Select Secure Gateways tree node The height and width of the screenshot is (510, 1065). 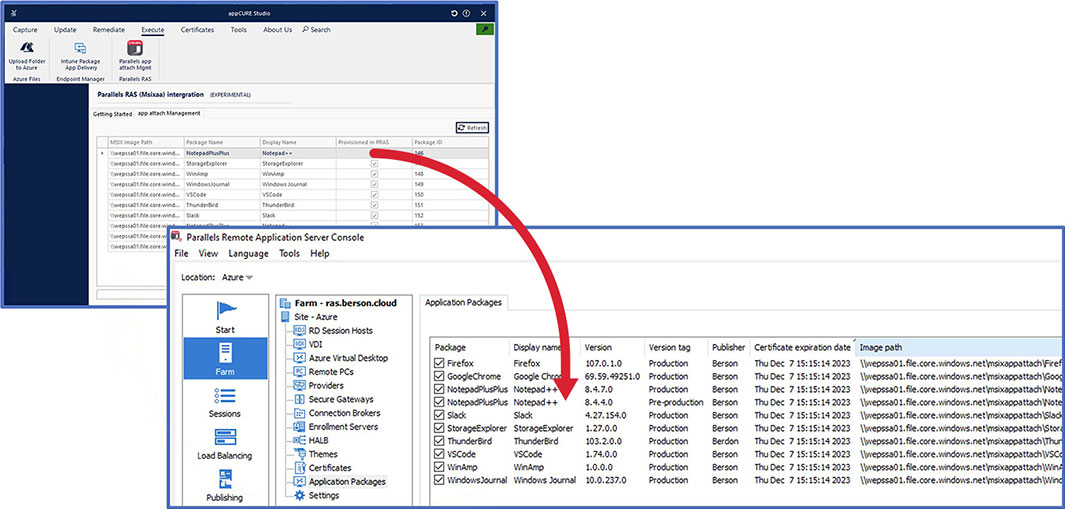tap(333, 399)
